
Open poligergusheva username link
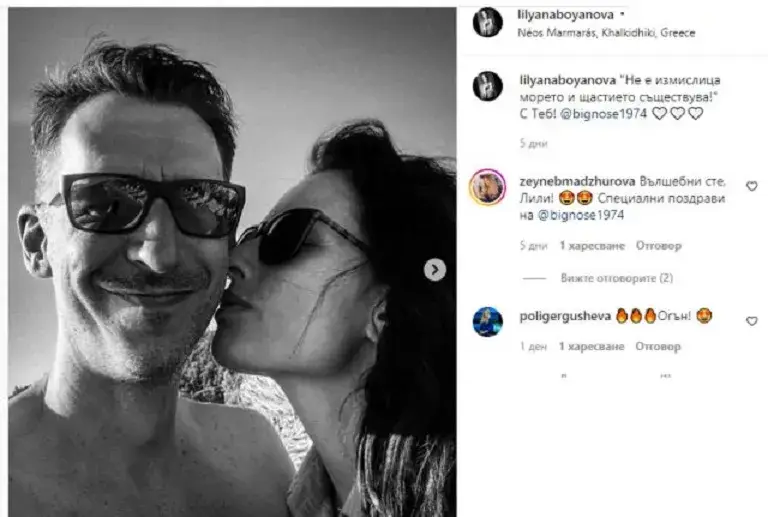pyautogui.click(x=565, y=316)
